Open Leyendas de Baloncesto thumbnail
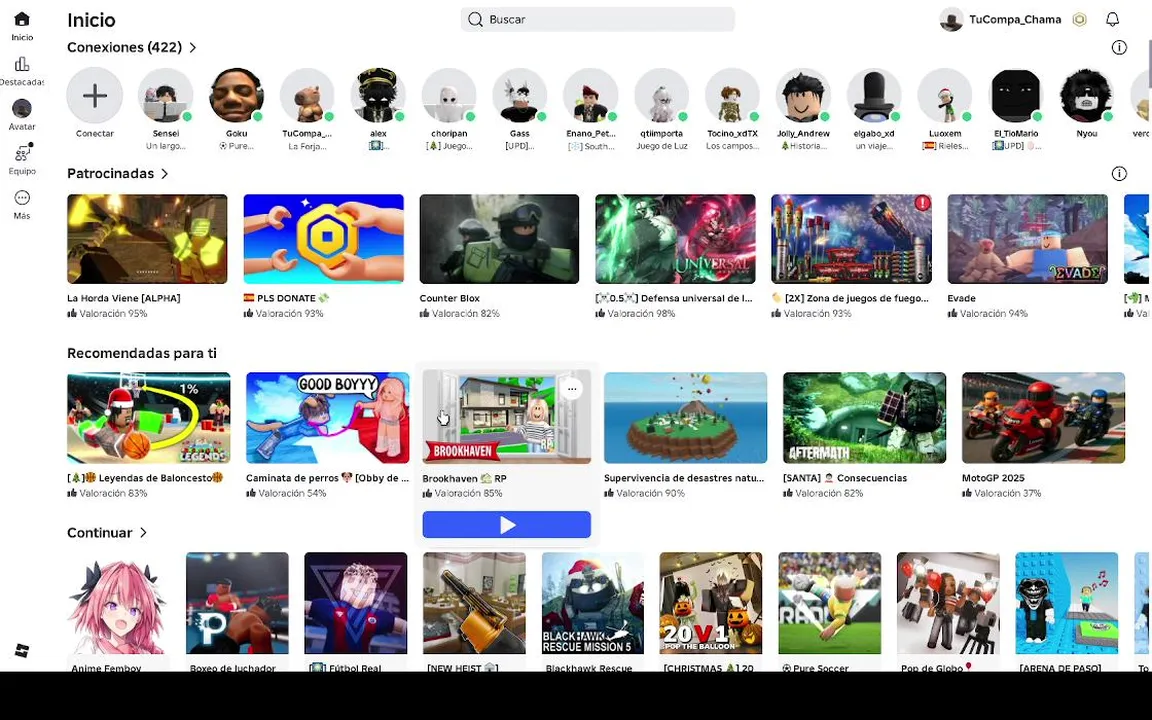This screenshot has width=1152, height=720. point(148,417)
